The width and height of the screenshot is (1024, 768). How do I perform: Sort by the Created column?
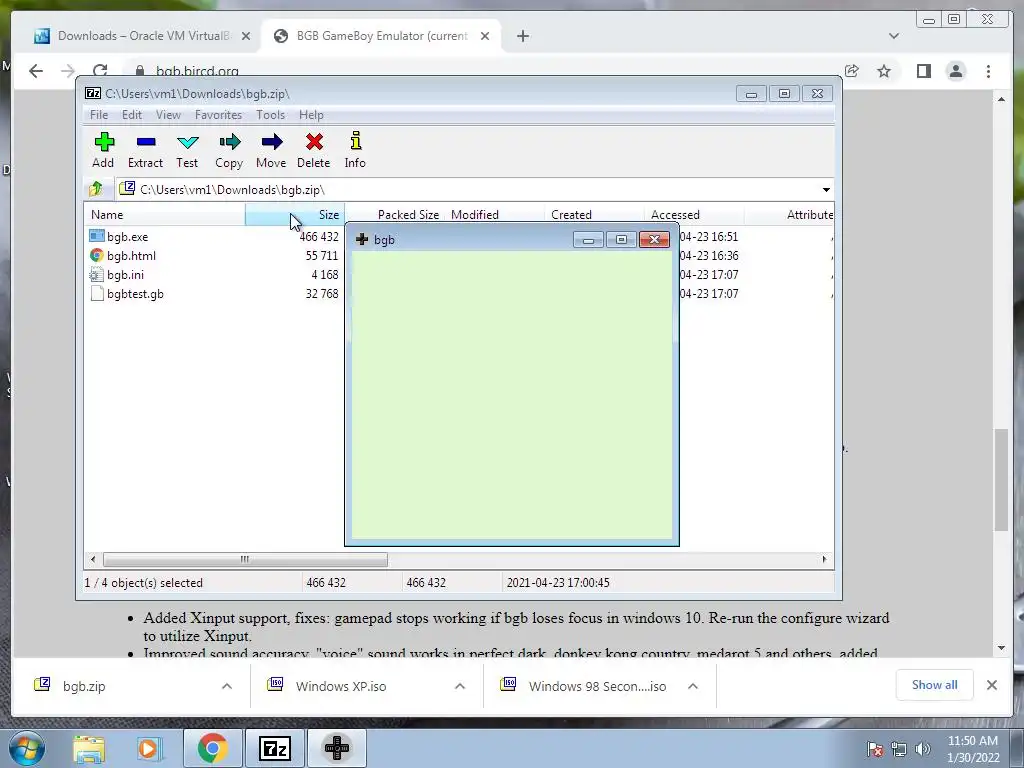(x=594, y=214)
